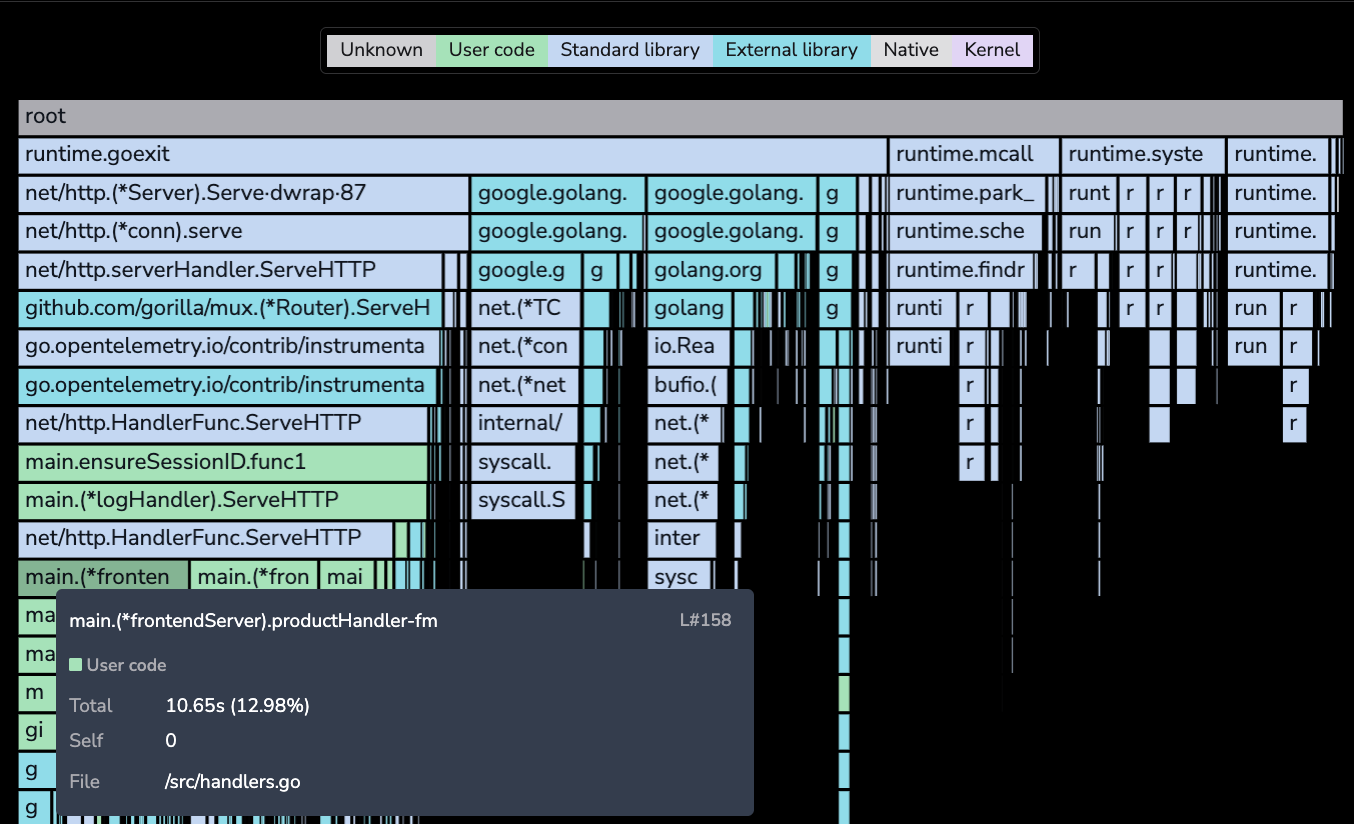Select the gorilla/mux Router.ServeHTTP frame
Viewport: 1354px width, 824px height.
point(228,309)
